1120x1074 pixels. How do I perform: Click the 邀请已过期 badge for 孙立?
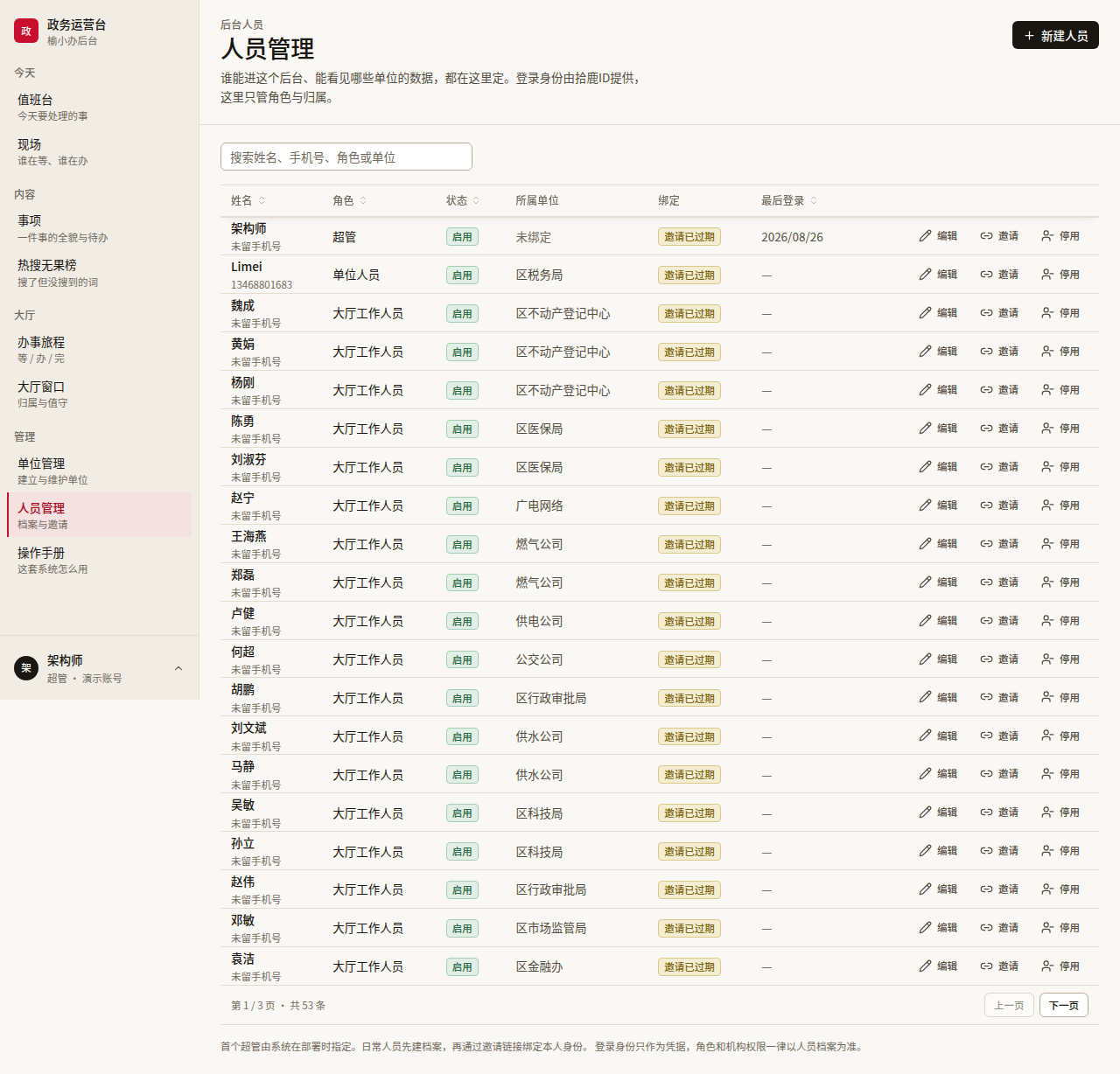tap(689, 852)
